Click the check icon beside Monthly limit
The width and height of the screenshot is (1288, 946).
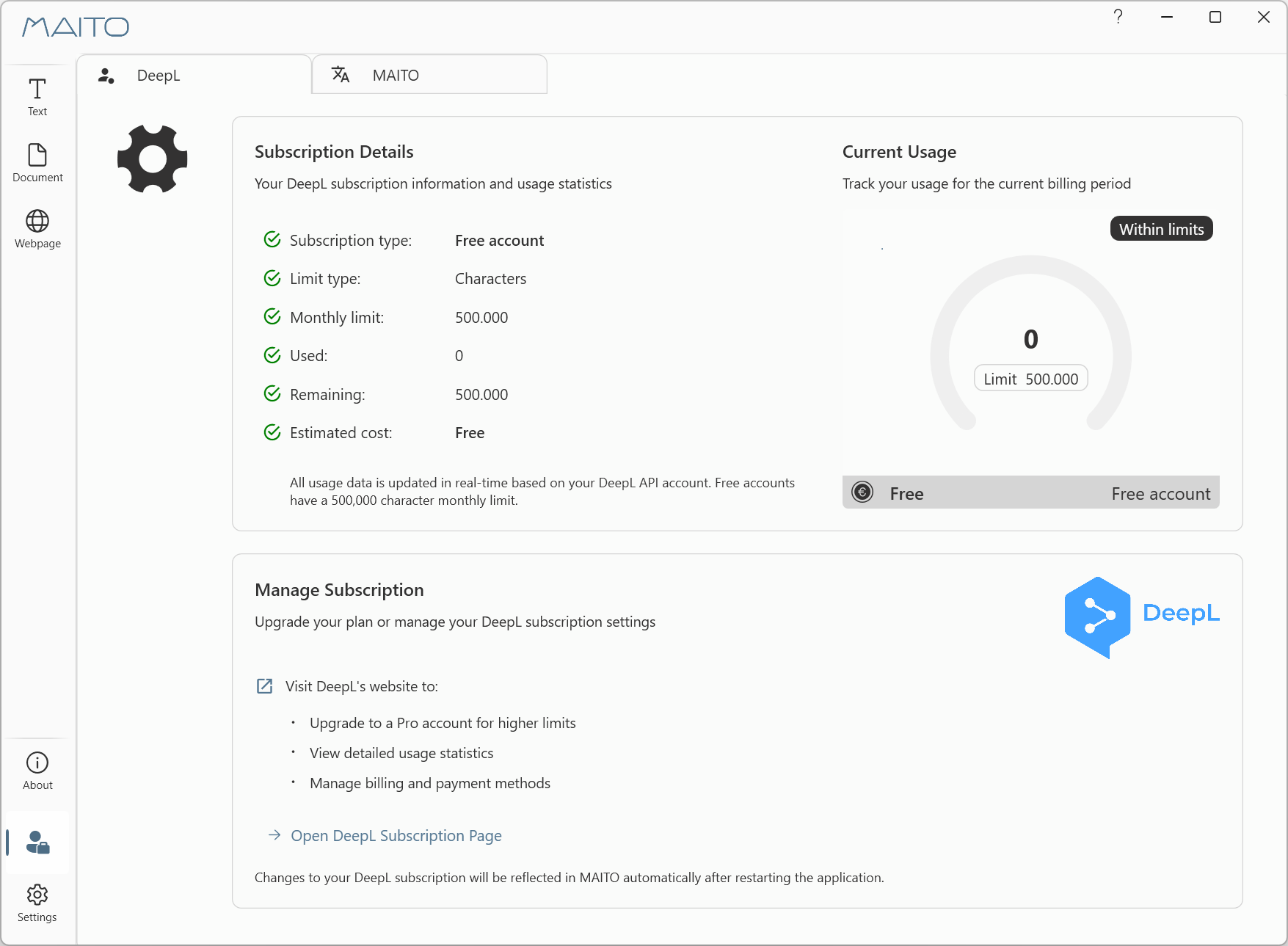tap(272, 316)
